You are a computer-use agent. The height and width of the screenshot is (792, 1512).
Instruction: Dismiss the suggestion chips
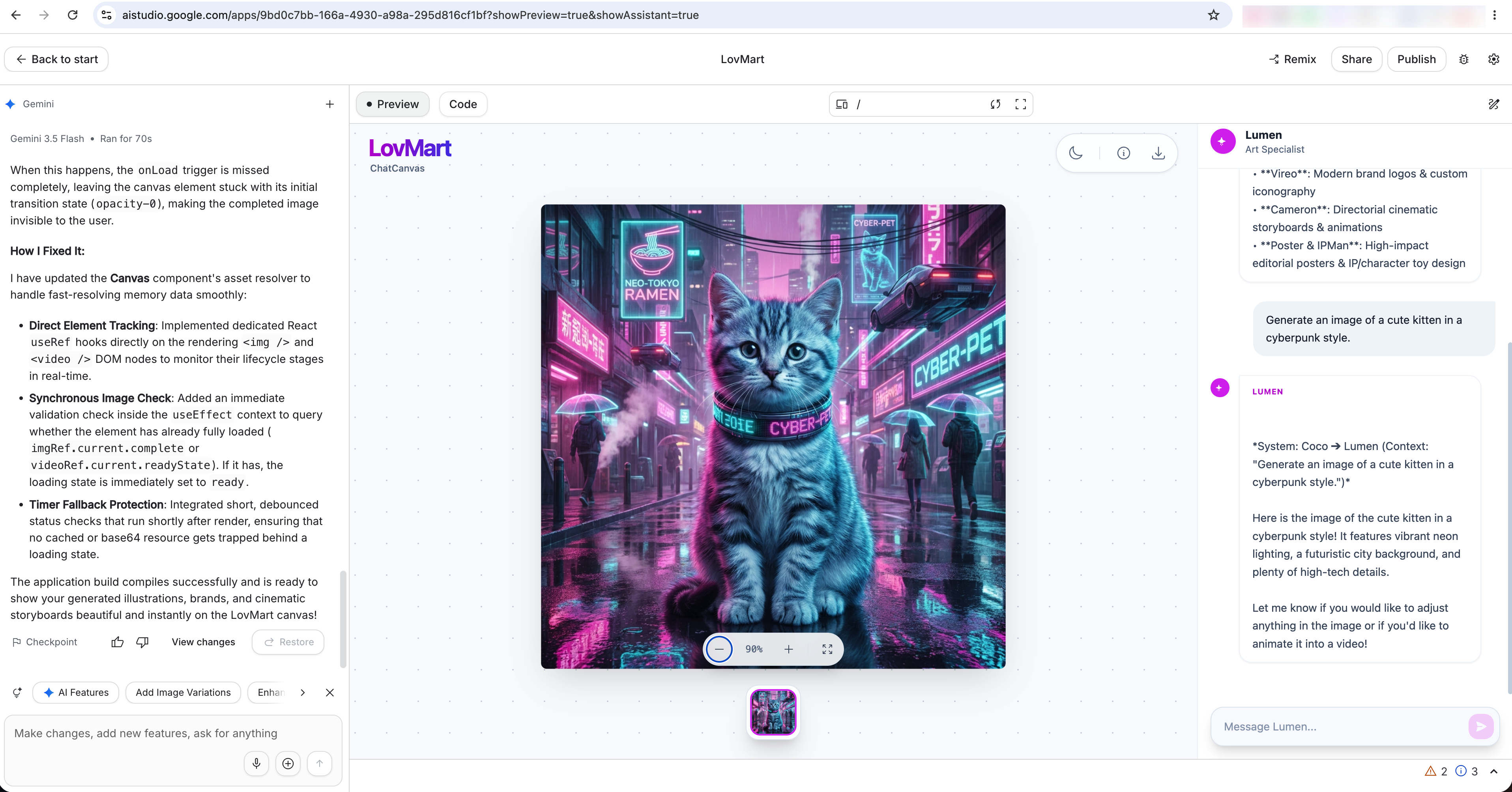(x=330, y=692)
